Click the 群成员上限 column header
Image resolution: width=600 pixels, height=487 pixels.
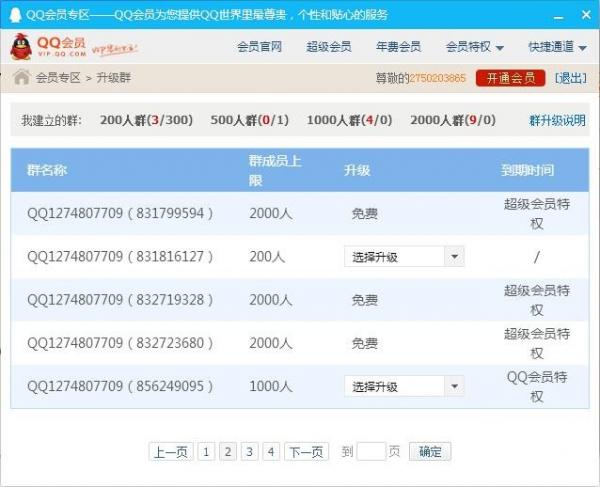tap(275, 170)
